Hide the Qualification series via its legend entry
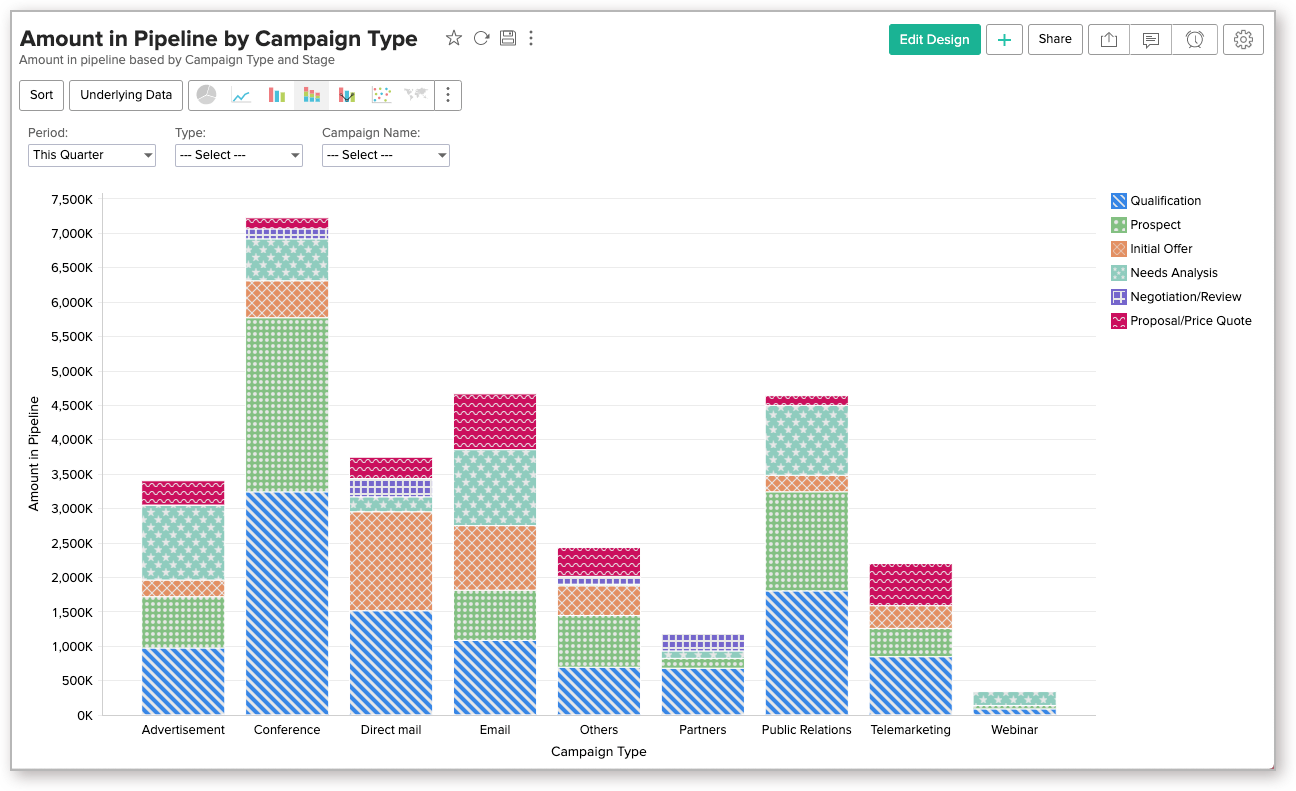 tap(1162, 200)
